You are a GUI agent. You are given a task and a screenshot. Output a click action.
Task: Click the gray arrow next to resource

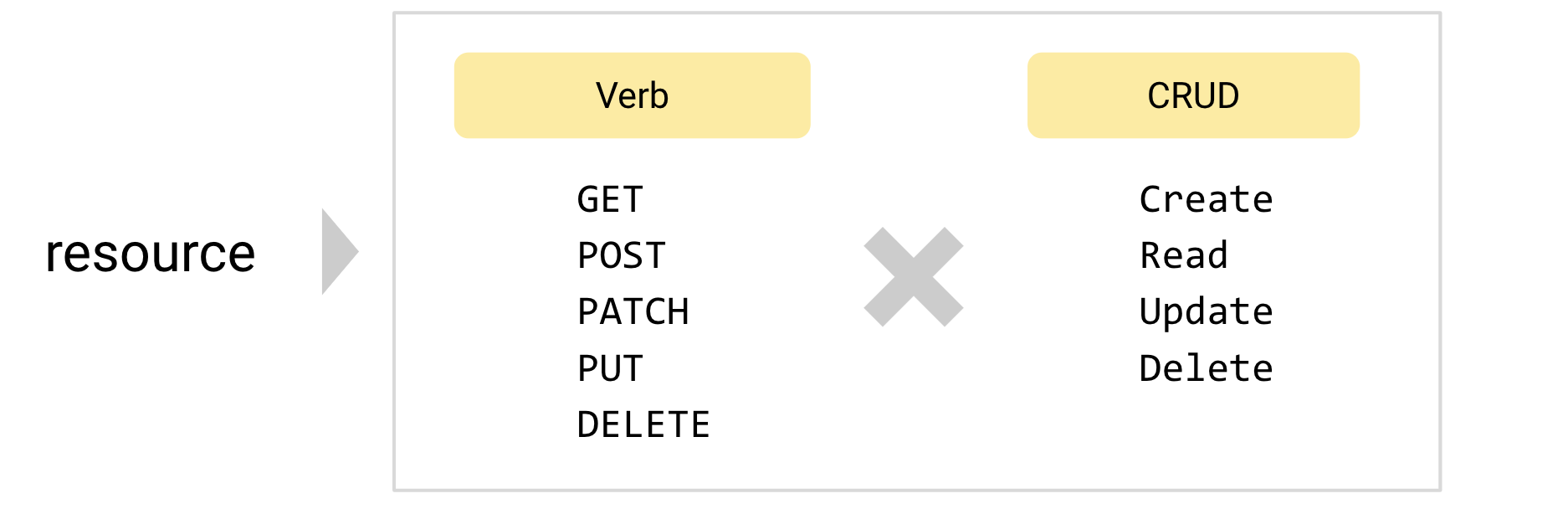click(339, 252)
